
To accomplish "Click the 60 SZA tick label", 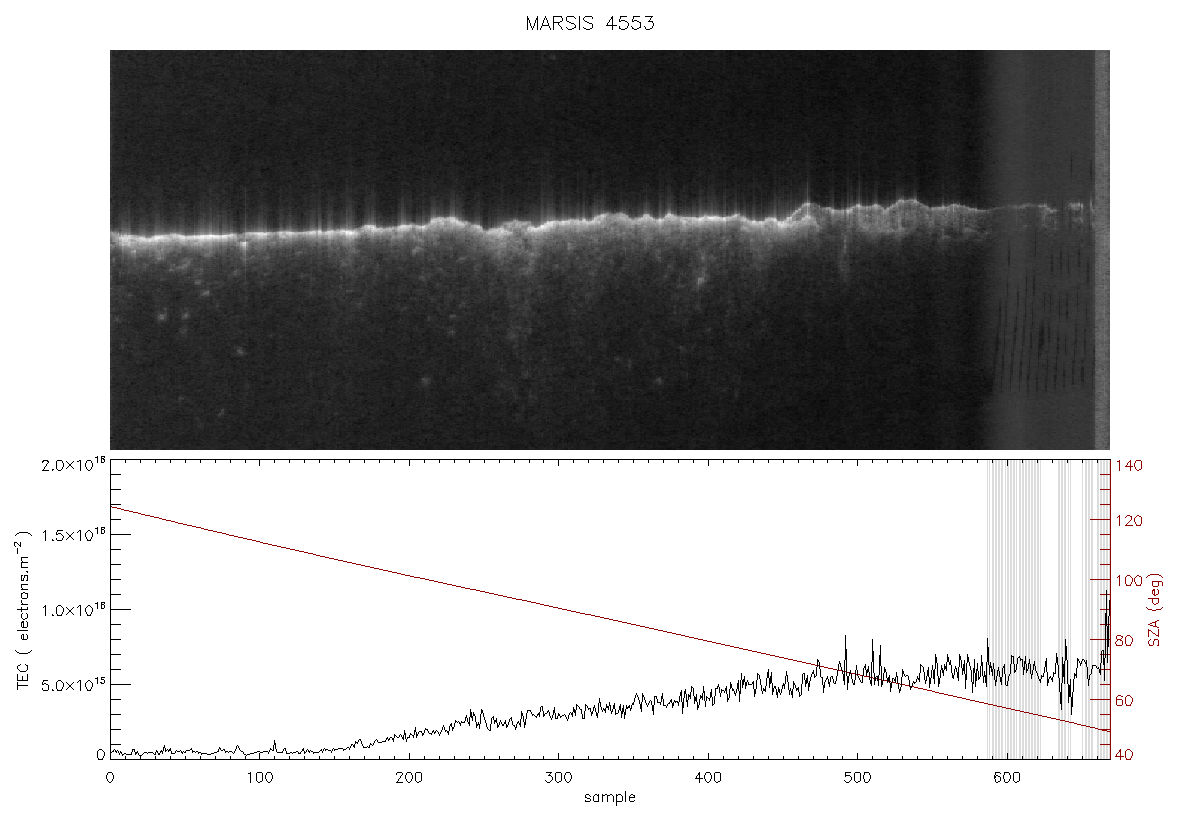I will coord(1124,701).
